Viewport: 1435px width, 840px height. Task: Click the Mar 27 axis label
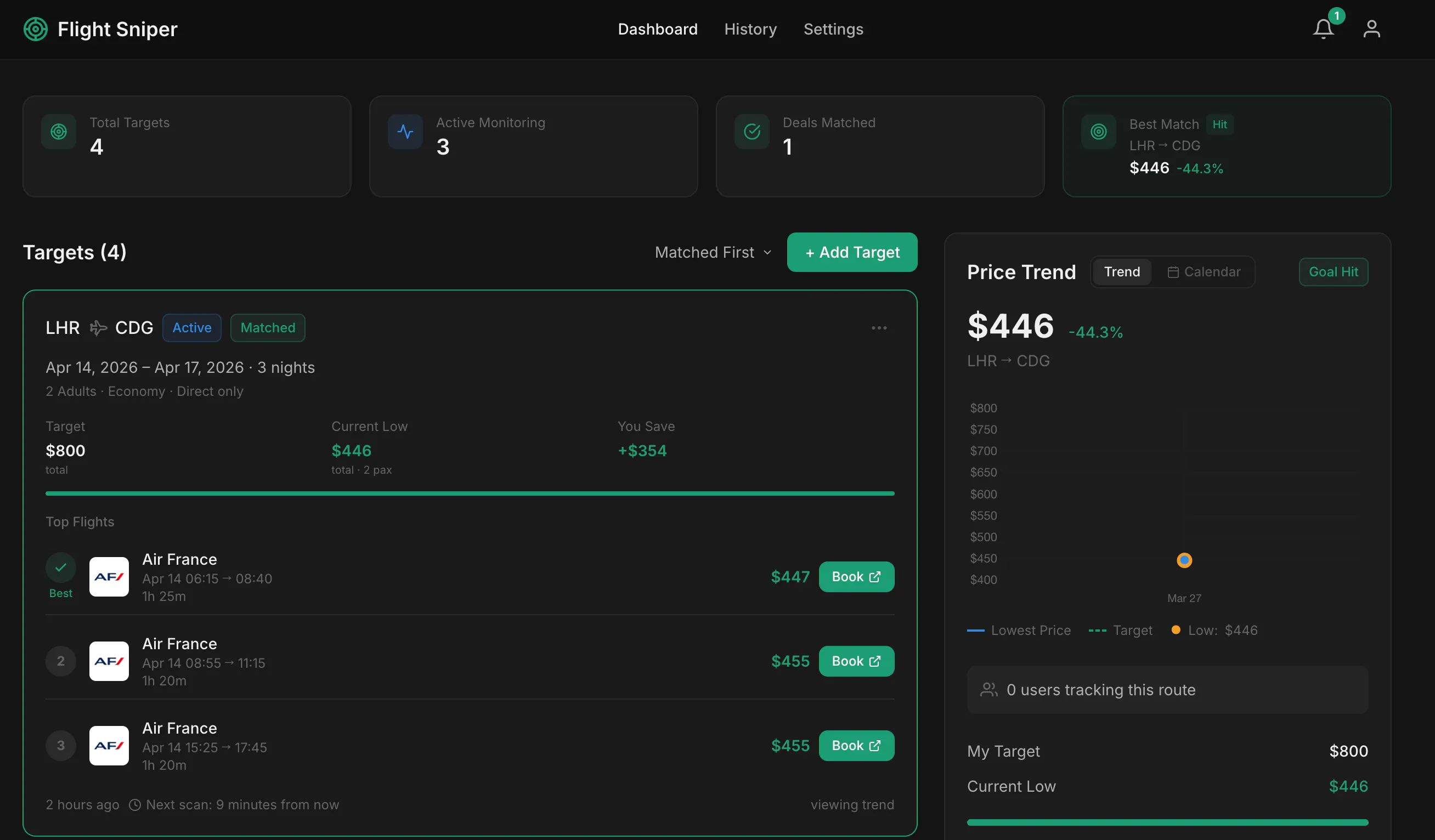(x=1184, y=598)
